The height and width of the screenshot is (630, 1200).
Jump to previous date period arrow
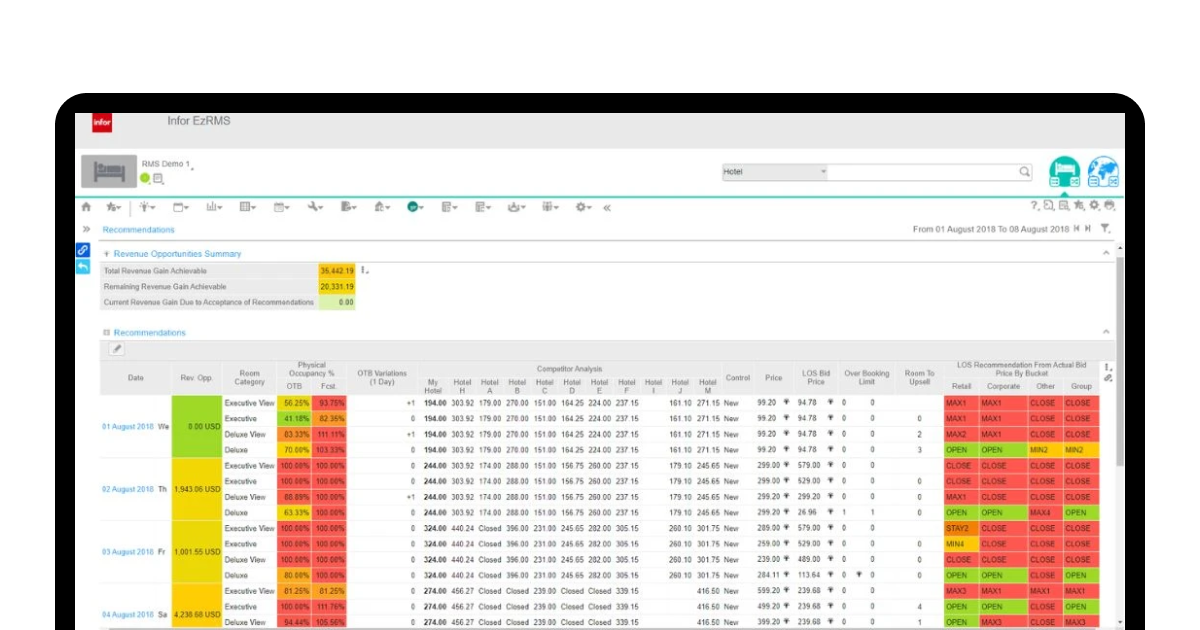point(1076,229)
